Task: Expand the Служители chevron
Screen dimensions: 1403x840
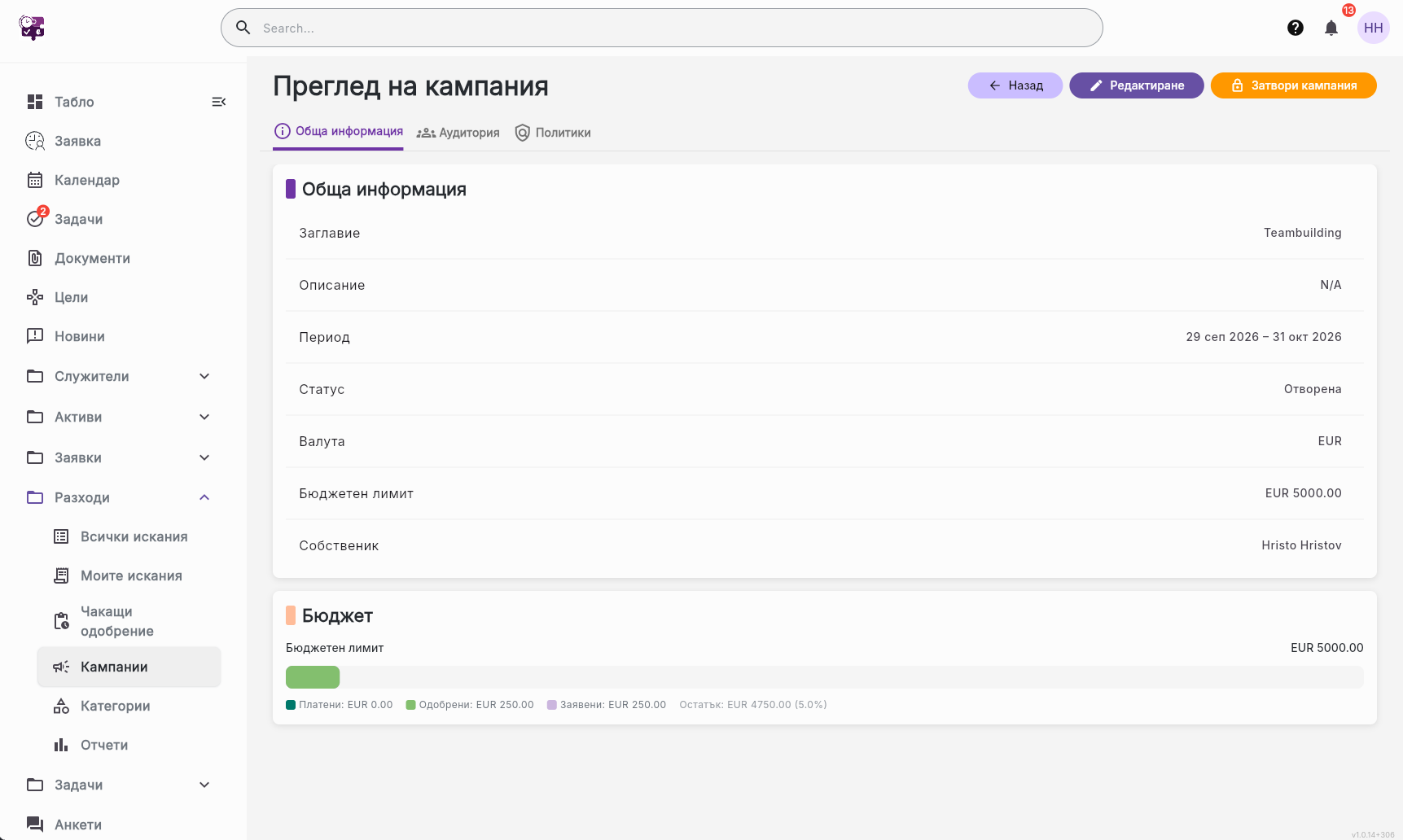Action: point(204,376)
